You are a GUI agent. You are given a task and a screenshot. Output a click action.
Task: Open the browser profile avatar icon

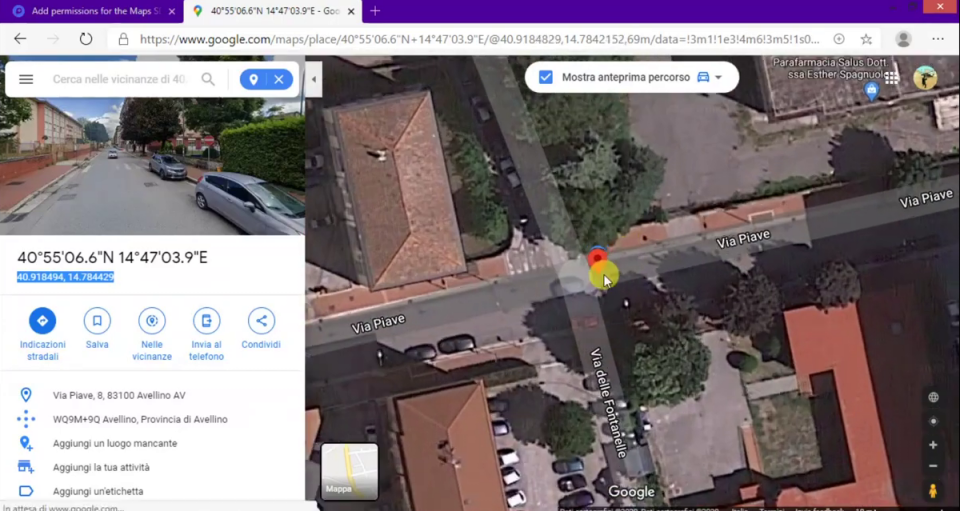click(x=903, y=39)
